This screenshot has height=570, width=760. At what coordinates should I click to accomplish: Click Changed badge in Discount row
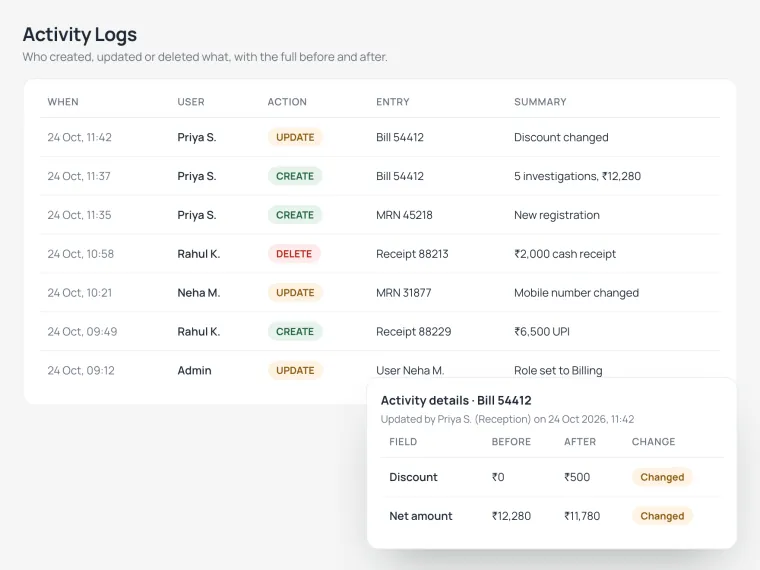662,477
